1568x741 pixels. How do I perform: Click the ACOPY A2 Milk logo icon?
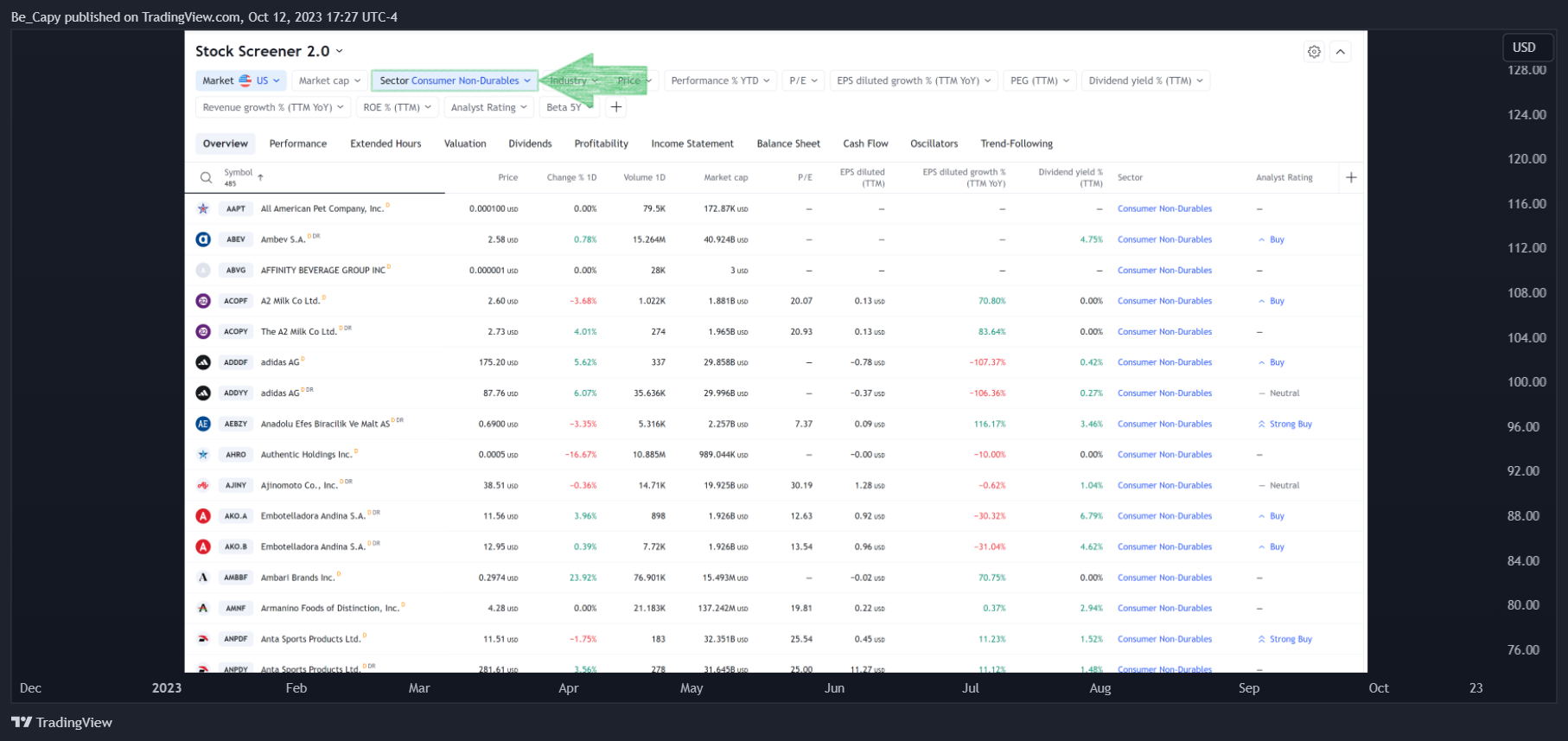(x=203, y=332)
